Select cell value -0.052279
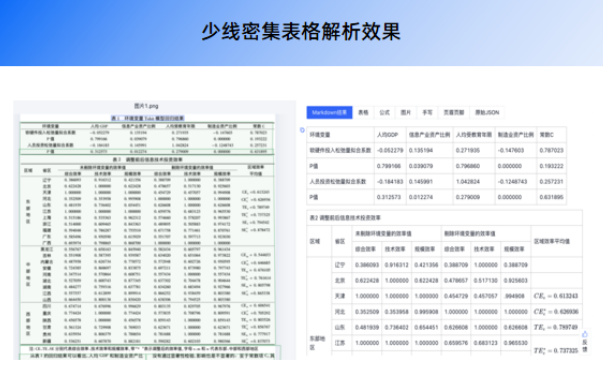The height and width of the screenshot is (389, 603). 390,150
